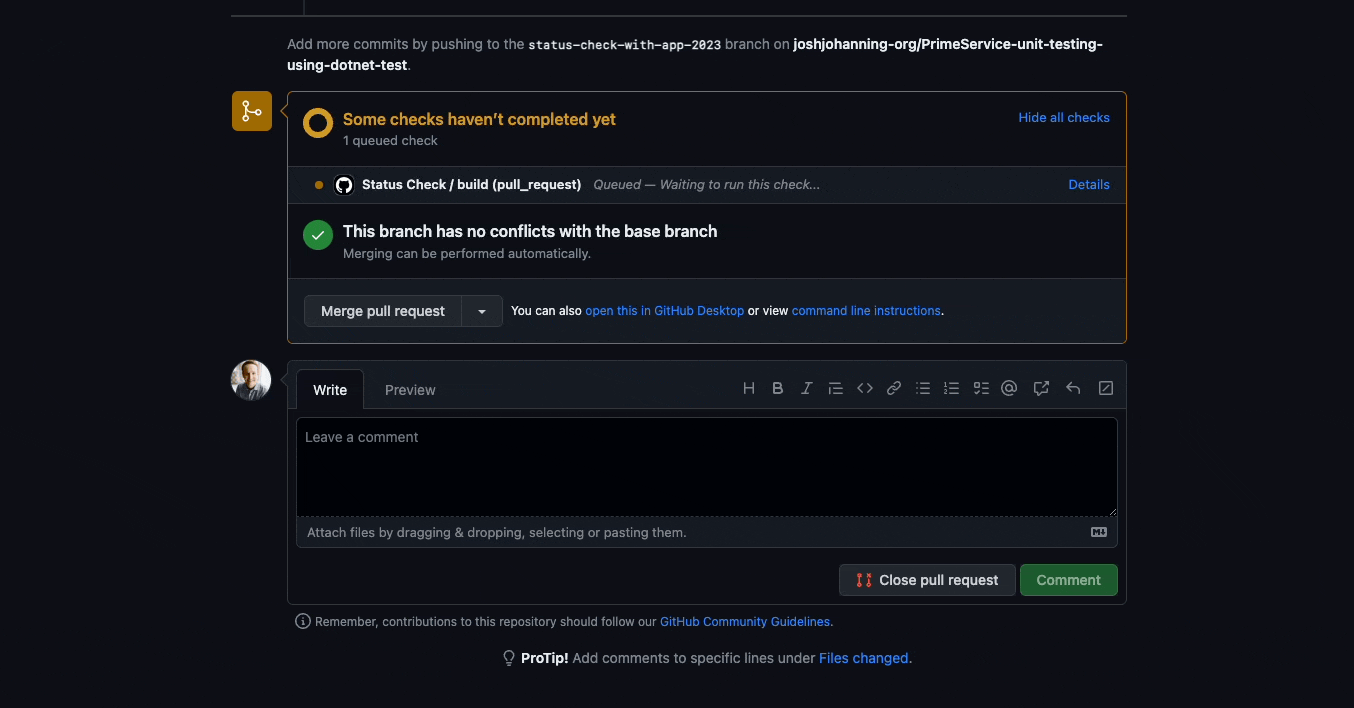Hide all checks on the pull request
This screenshot has width=1354, height=708.
click(x=1063, y=117)
